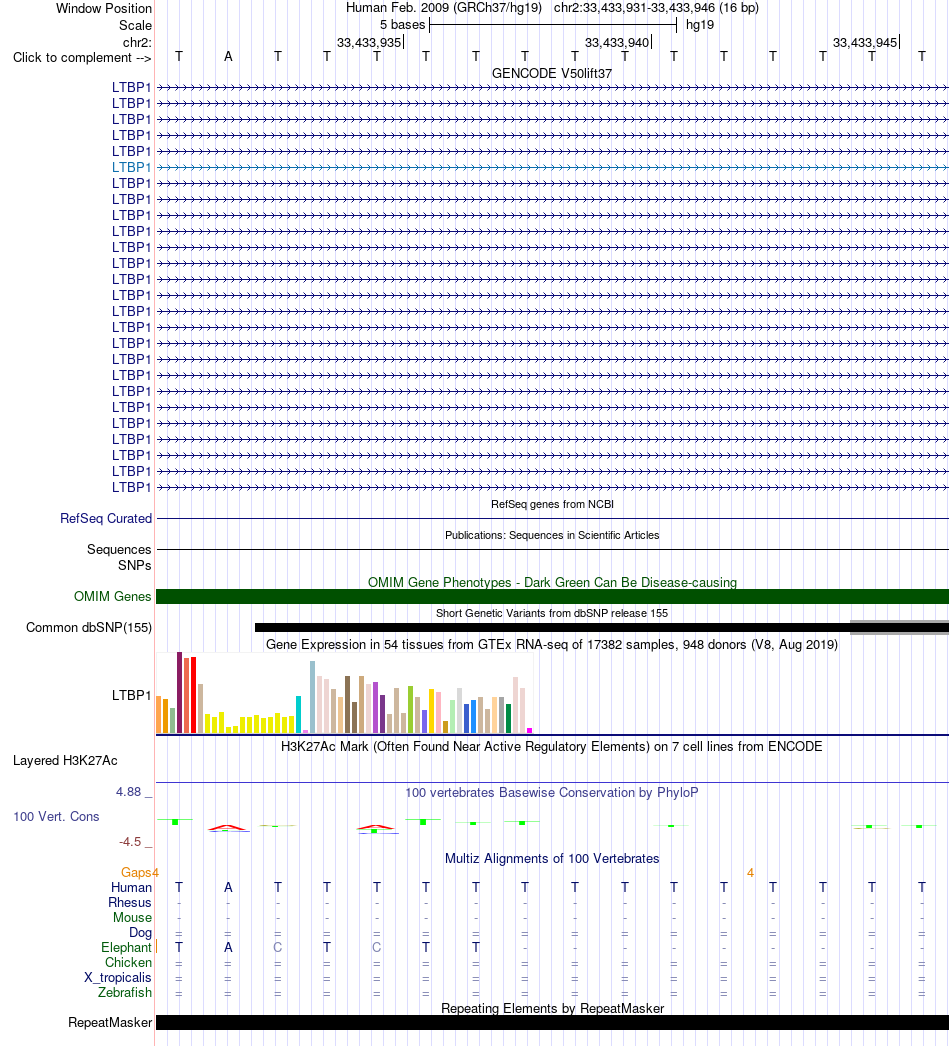Image resolution: width=950 pixels, height=1046 pixels.
Task: Click the 'Zebrafish' alignment row label
Action: (125, 993)
